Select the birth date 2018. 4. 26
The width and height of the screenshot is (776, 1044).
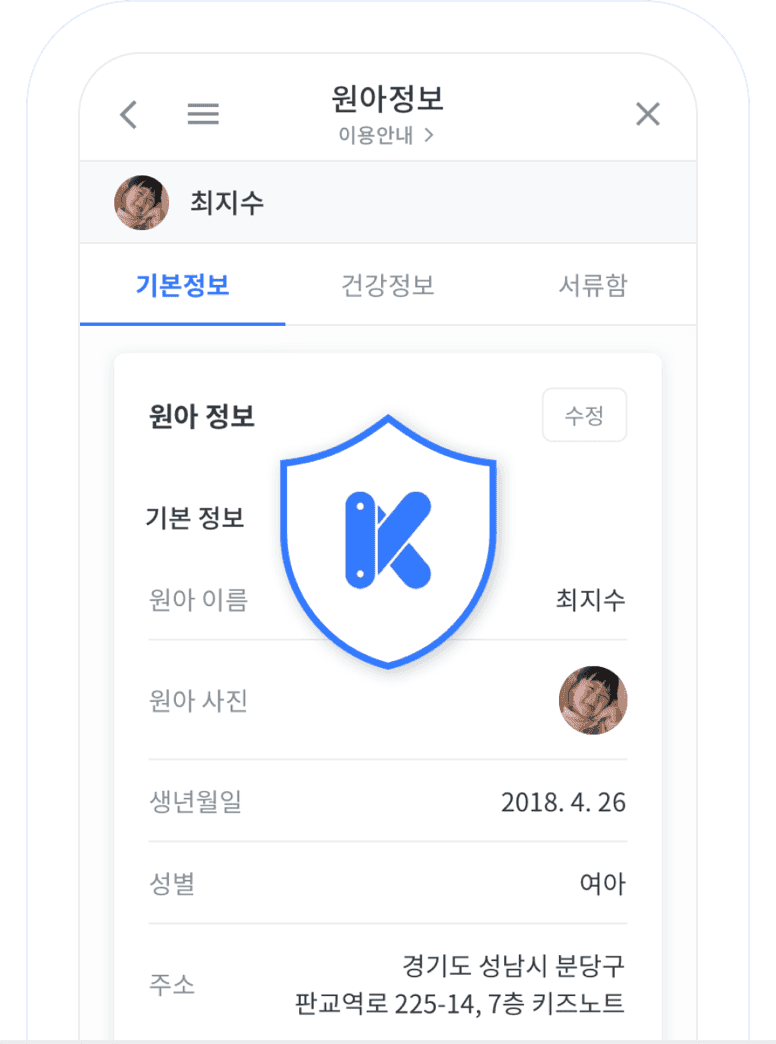[x=563, y=802]
